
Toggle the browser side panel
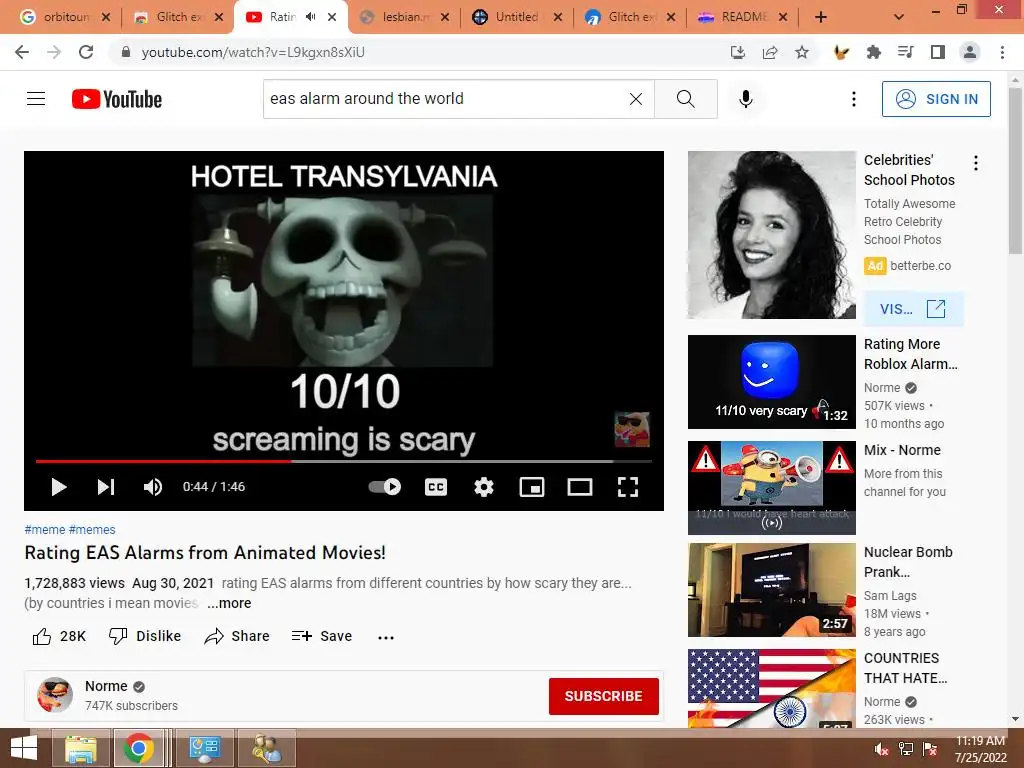click(x=938, y=52)
